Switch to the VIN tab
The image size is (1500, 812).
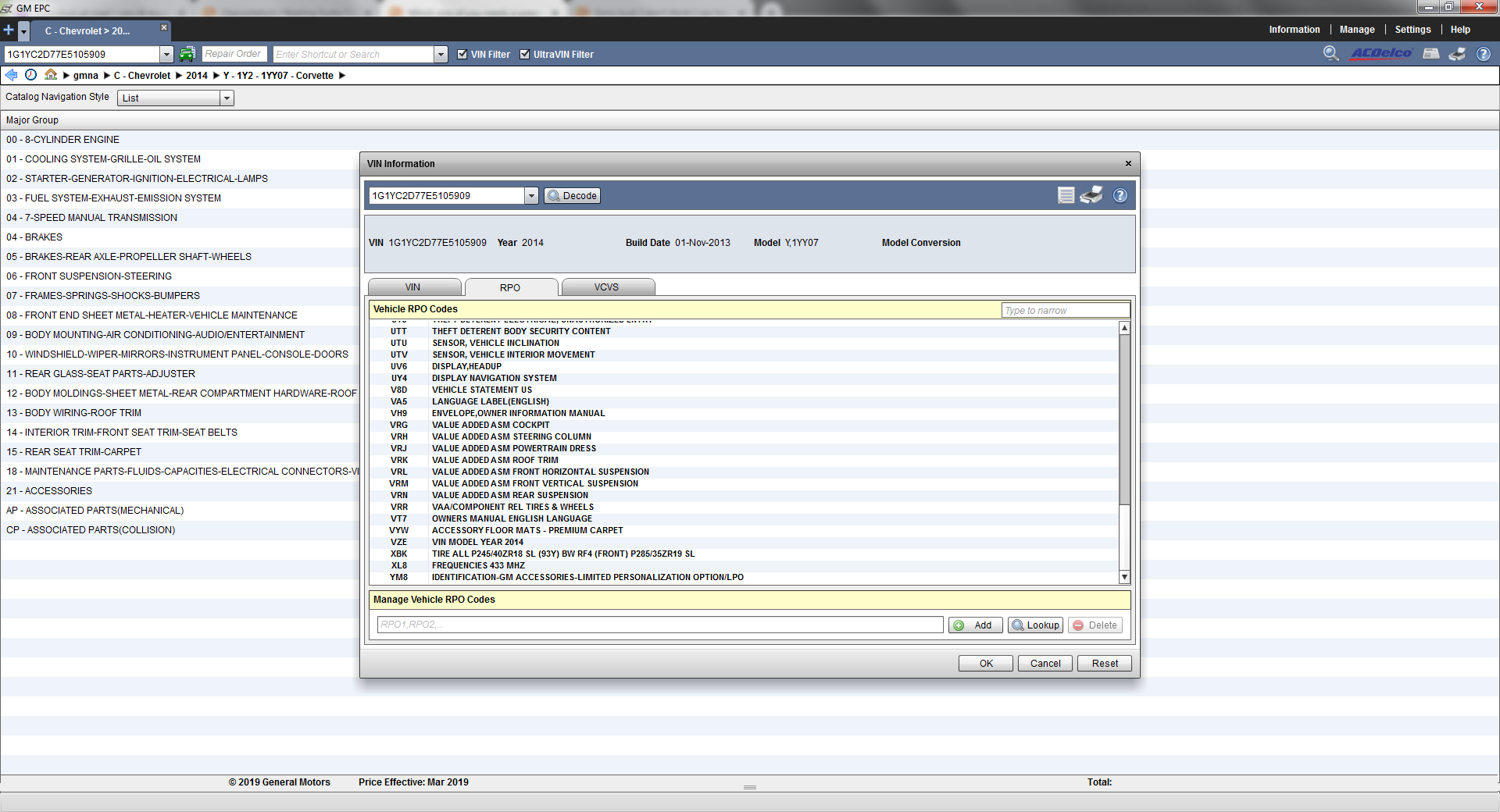[x=413, y=287]
